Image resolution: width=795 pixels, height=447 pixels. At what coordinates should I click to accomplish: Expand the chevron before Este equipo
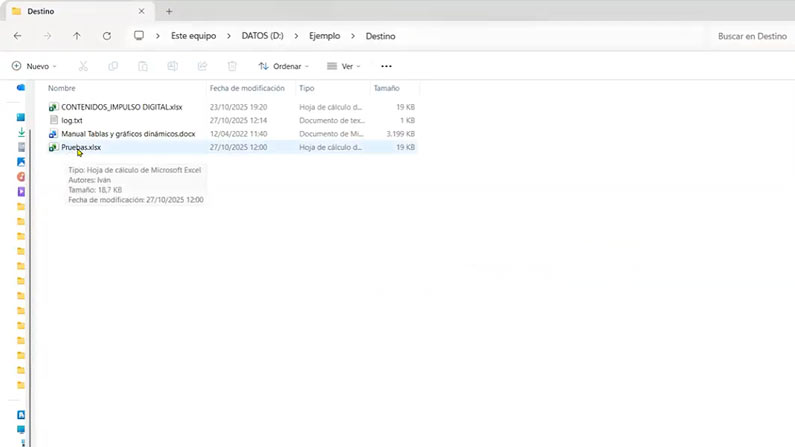coord(158,36)
